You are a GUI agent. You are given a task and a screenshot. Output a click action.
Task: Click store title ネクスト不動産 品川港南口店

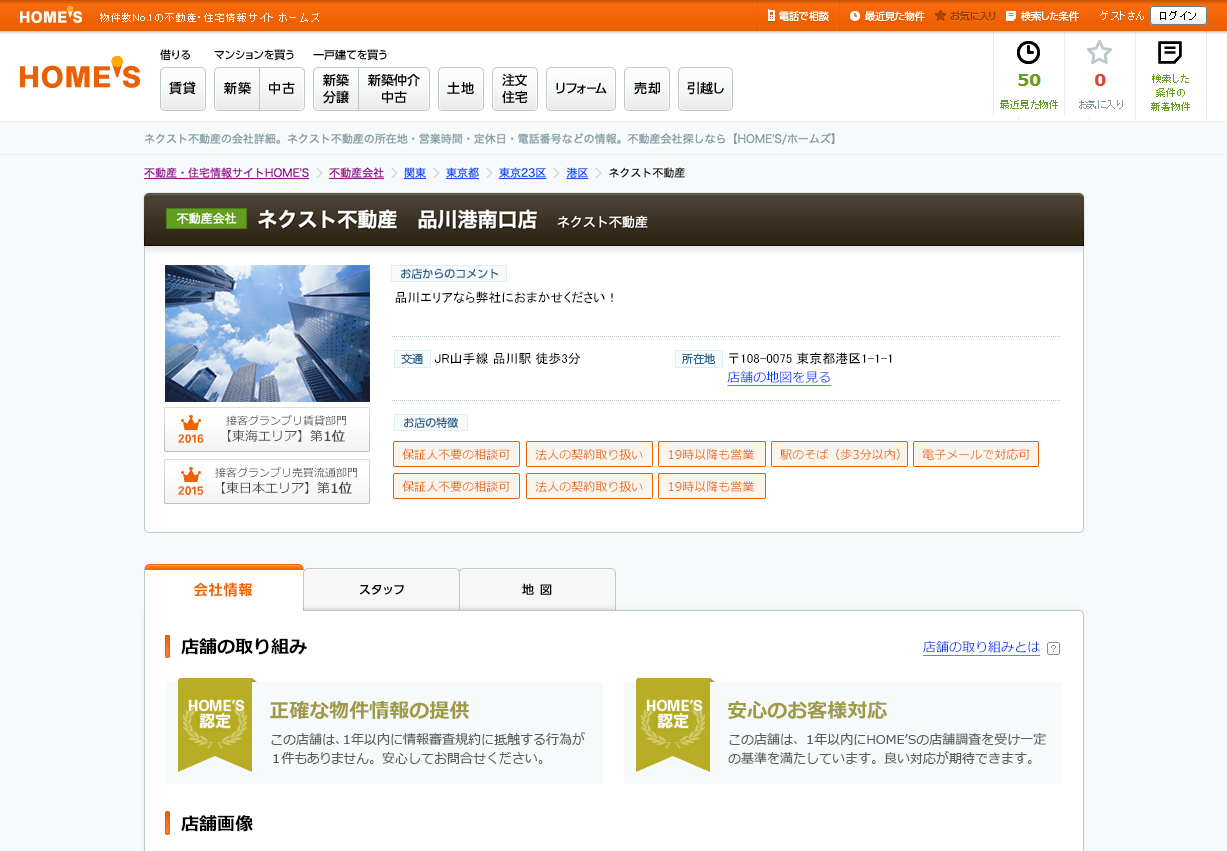(397, 220)
